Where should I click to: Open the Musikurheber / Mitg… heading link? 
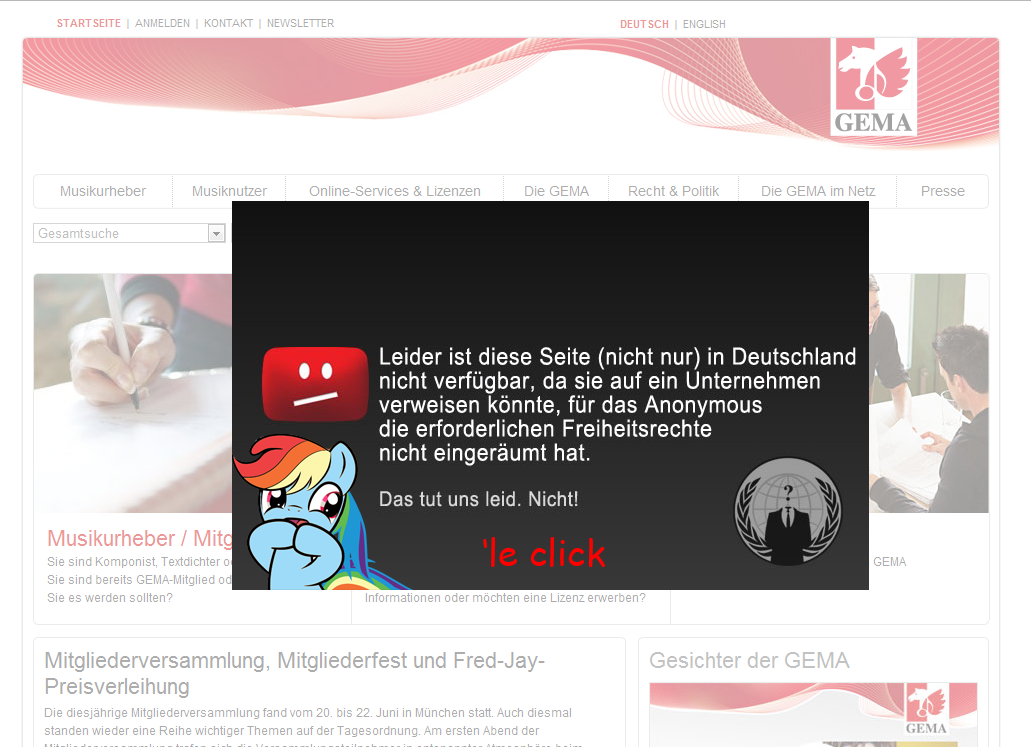139,539
